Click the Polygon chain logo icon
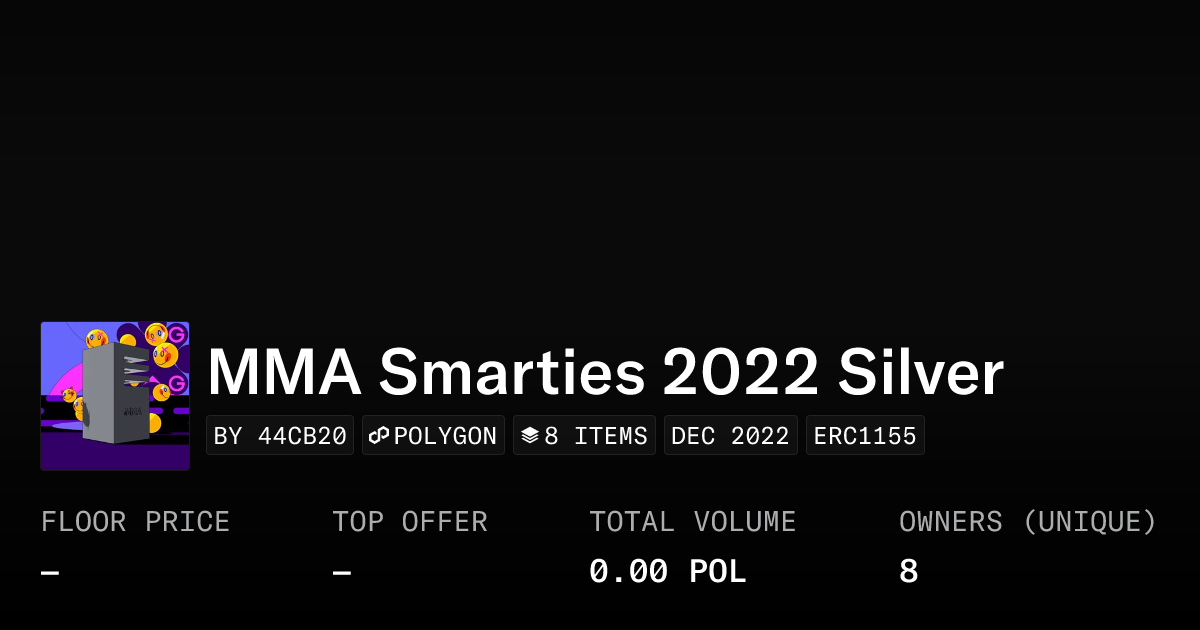 [379, 436]
